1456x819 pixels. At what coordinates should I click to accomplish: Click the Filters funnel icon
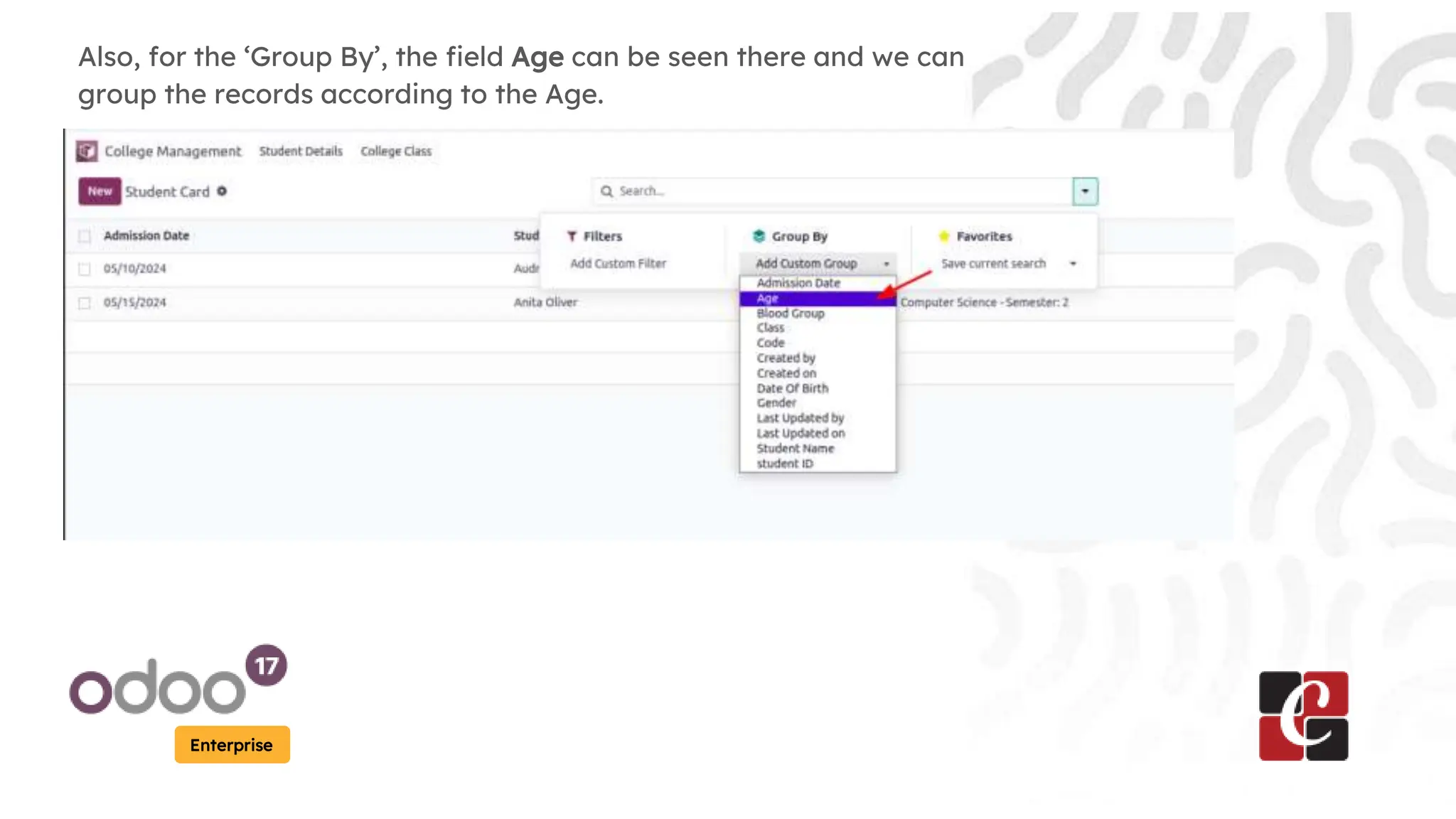click(572, 236)
